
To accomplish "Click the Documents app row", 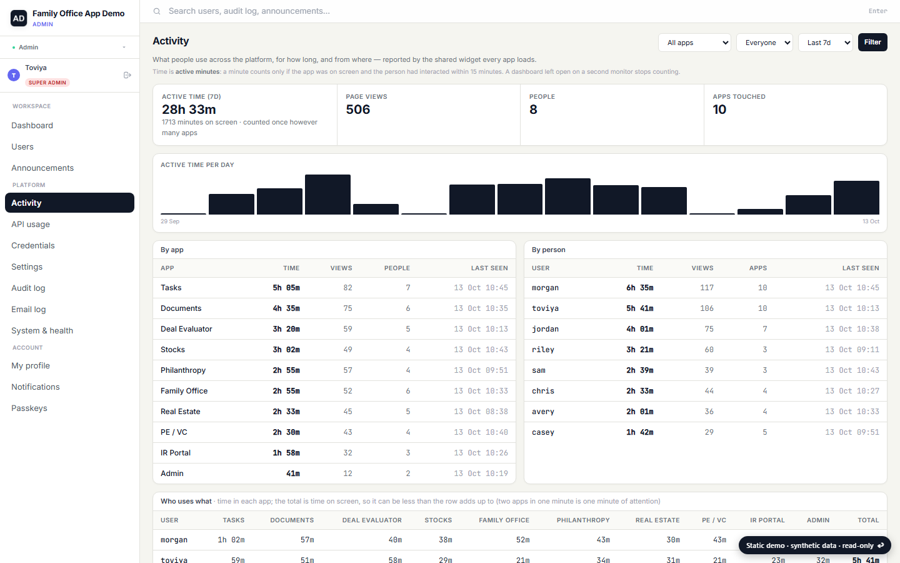I will 334,308.
